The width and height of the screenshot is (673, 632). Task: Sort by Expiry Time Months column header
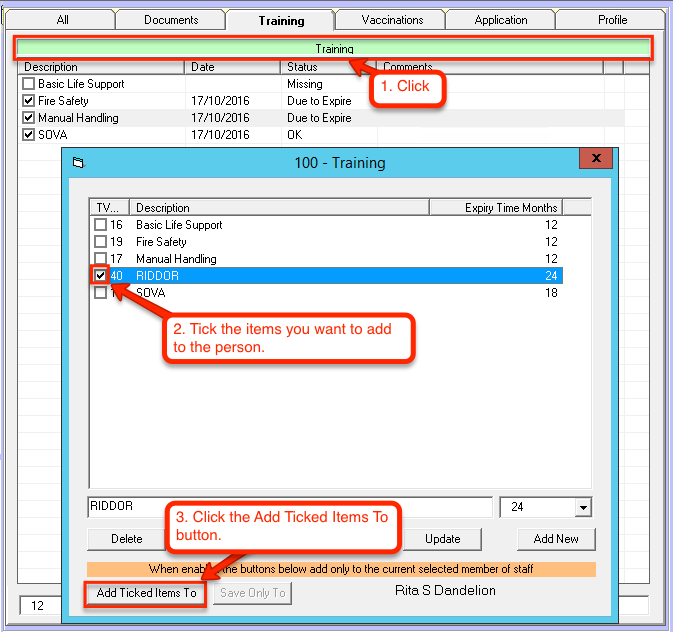pos(495,208)
